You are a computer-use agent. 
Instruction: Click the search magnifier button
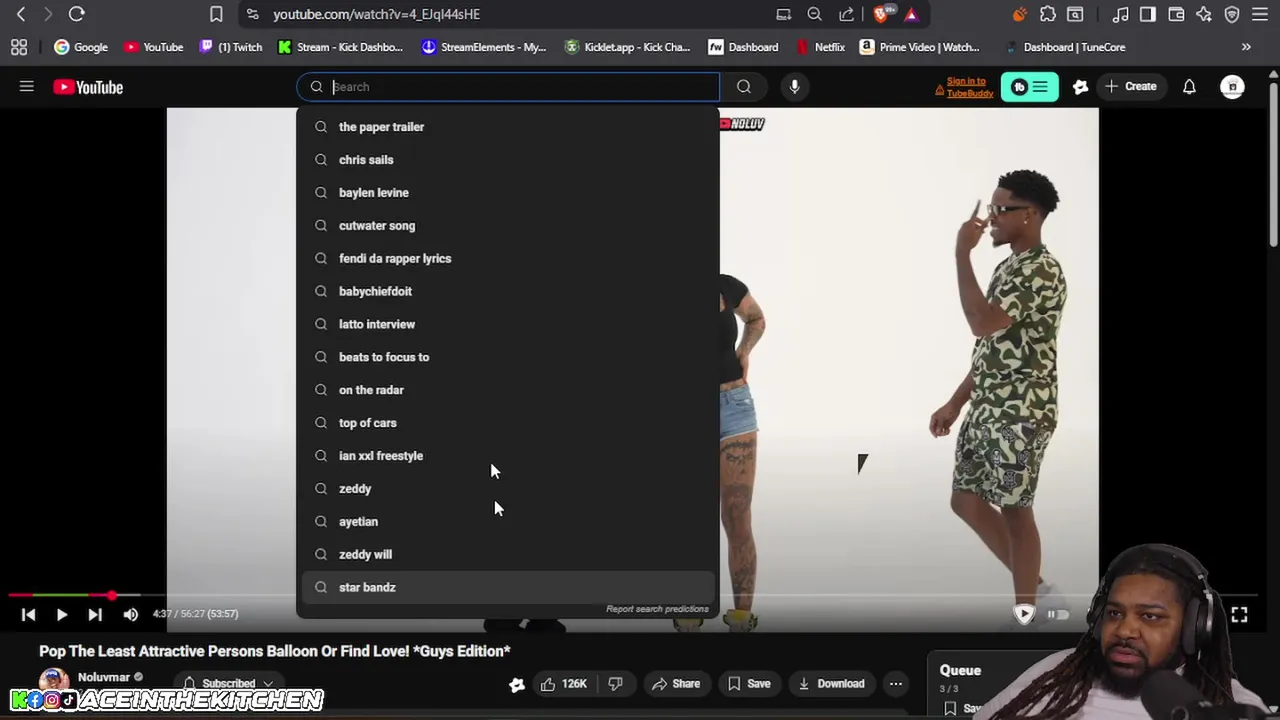pyautogui.click(x=744, y=87)
